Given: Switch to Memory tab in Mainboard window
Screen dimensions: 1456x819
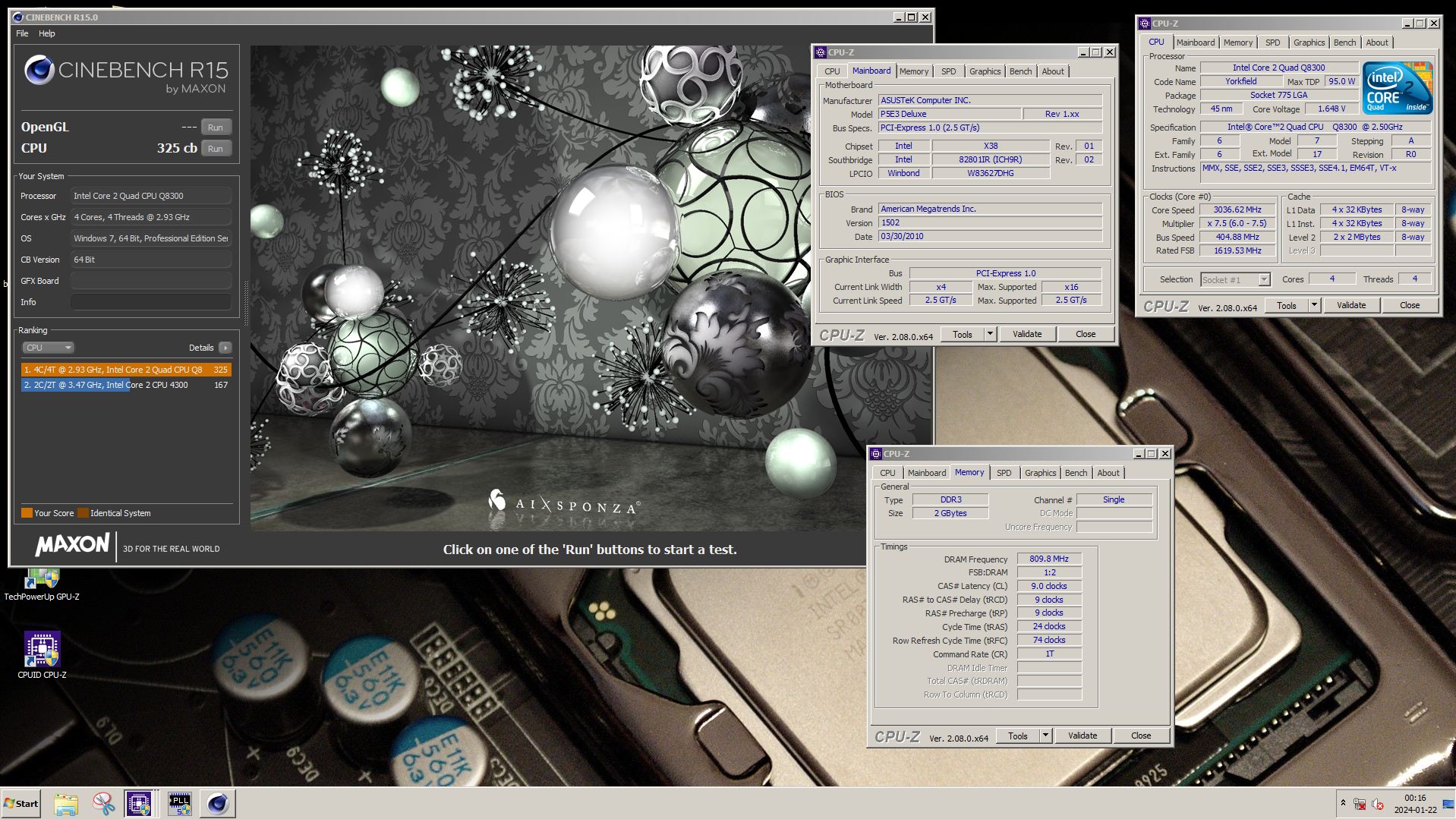Looking at the screenshot, I should 913,71.
